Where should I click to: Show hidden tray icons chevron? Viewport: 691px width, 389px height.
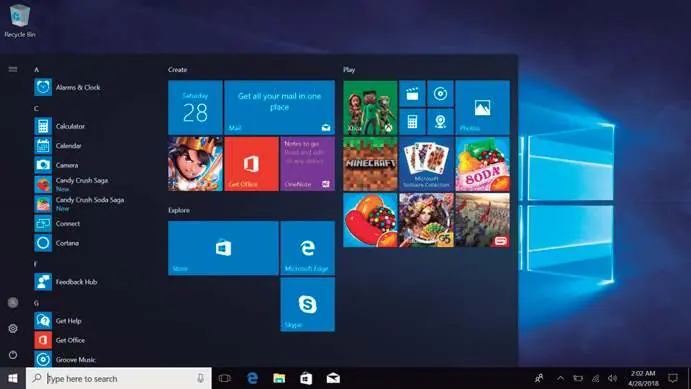click(x=560, y=378)
